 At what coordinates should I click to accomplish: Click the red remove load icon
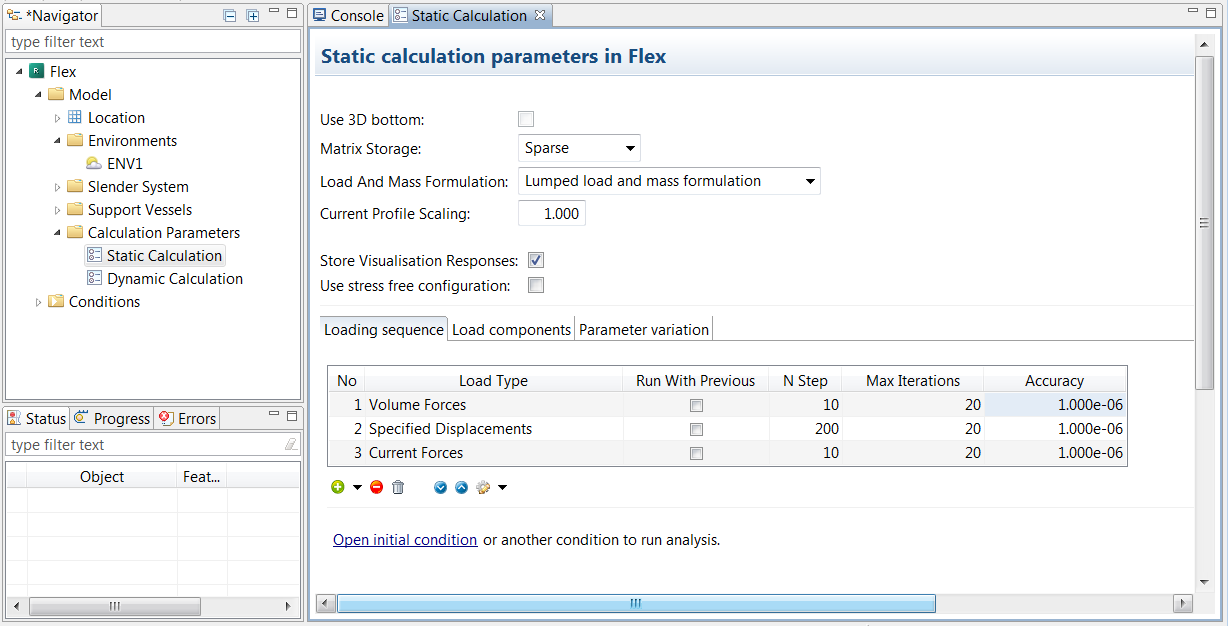(x=376, y=487)
